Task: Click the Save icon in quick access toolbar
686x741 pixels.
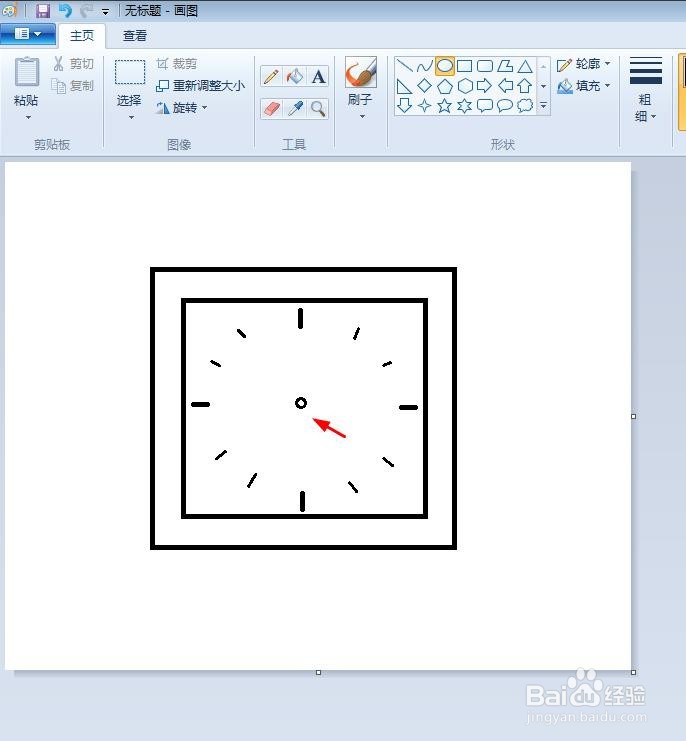Action: (x=43, y=10)
